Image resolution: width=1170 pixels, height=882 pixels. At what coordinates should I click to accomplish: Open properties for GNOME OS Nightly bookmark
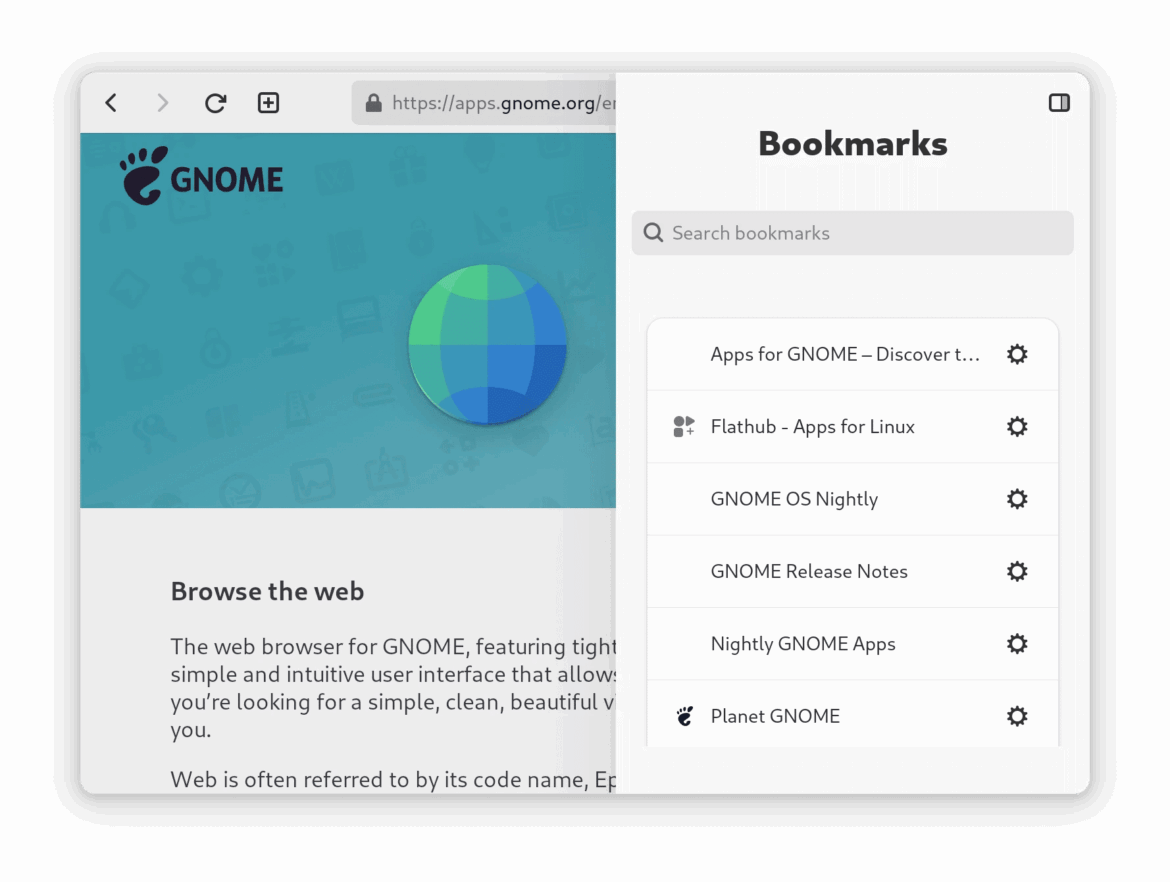point(1016,498)
